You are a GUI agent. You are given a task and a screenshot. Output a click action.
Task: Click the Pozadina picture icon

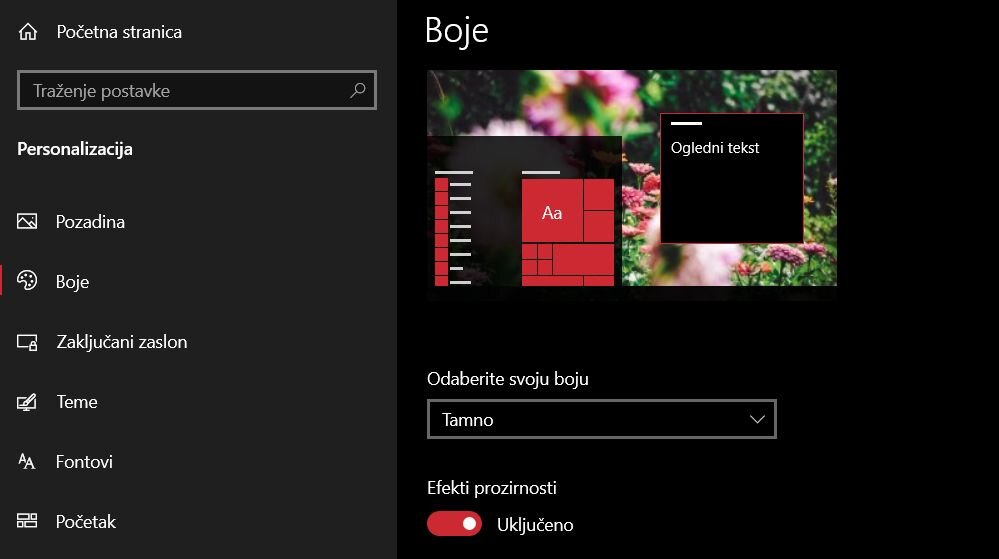(x=27, y=222)
